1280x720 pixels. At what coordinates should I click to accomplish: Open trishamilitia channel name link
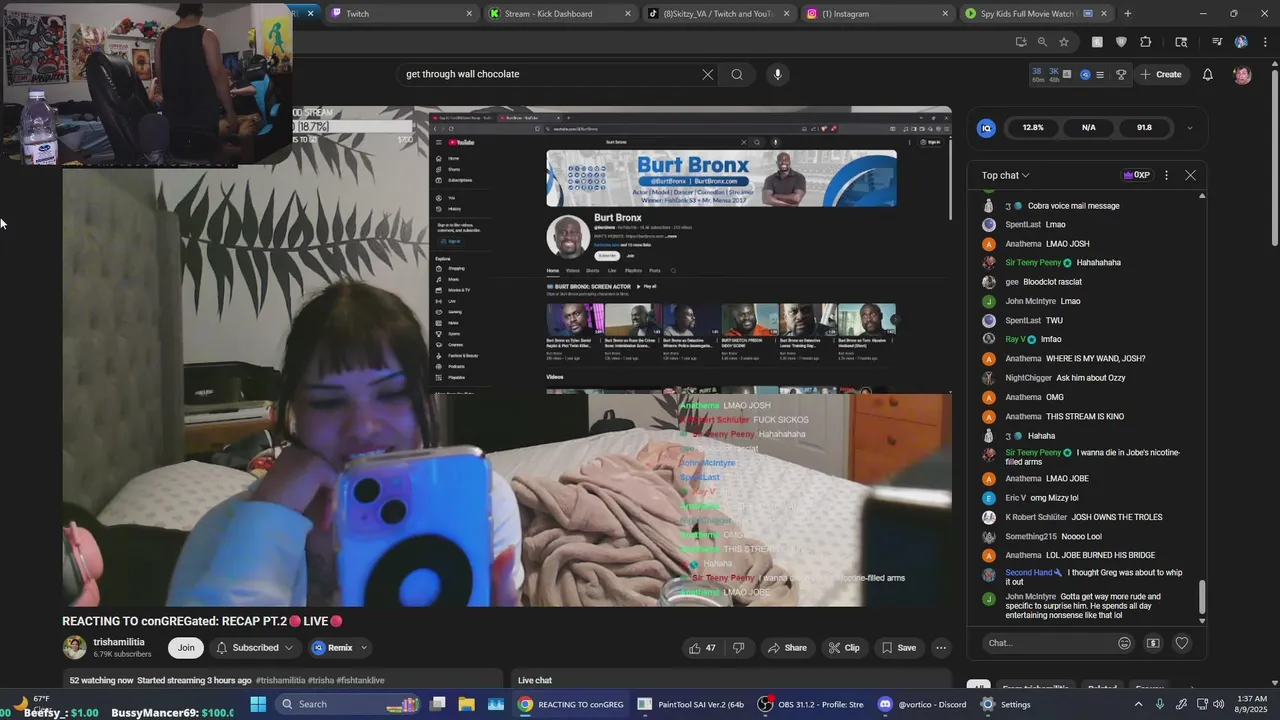pyautogui.click(x=119, y=642)
